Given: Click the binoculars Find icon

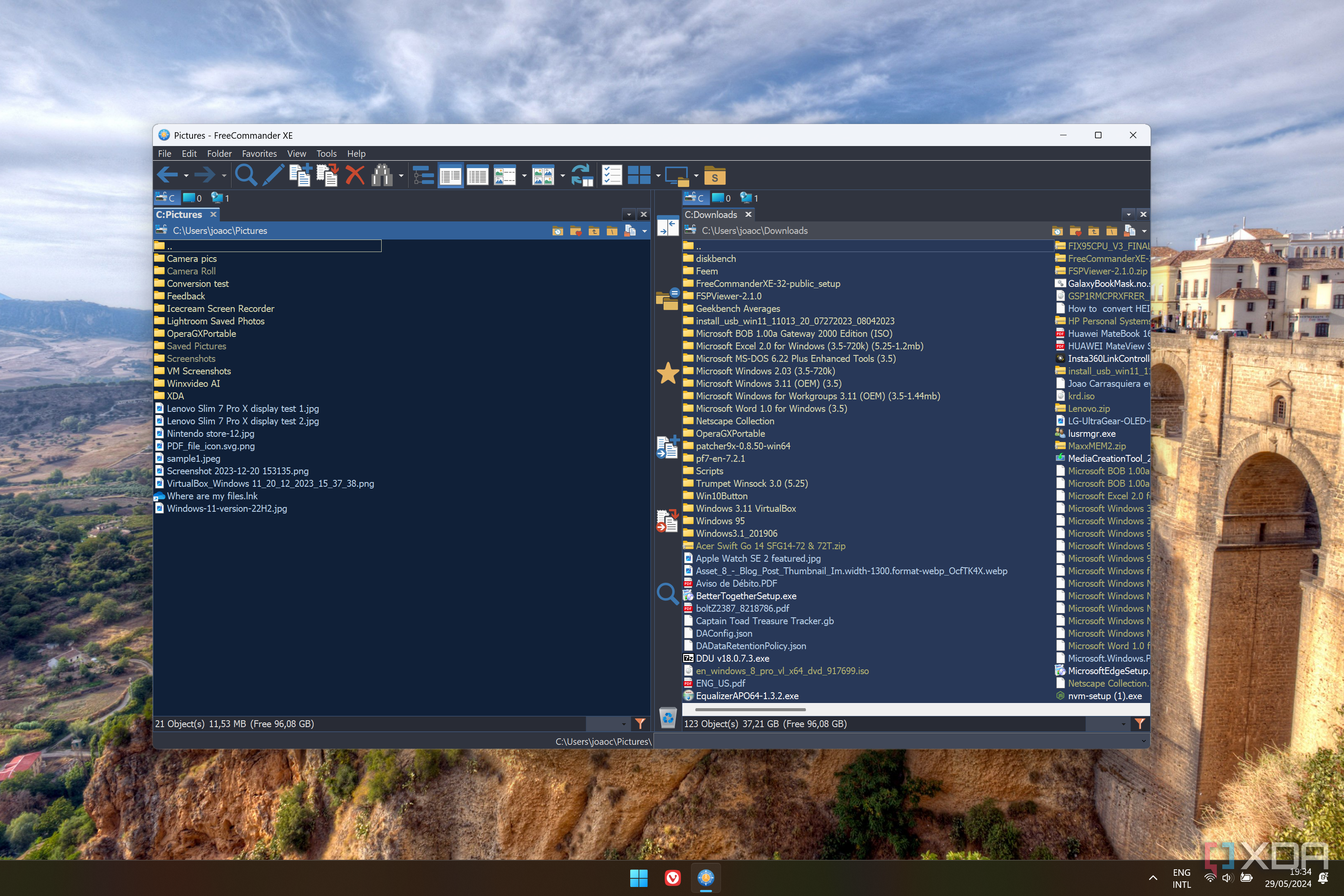Looking at the screenshot, I should pyautogui.click(x=382, y=175).
